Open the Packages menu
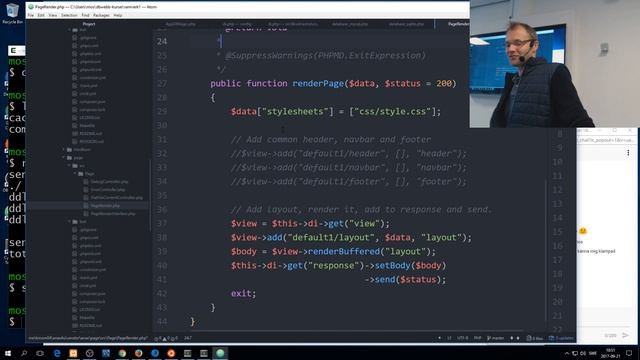This screenshot has width=640, height=360. [101, 15]
